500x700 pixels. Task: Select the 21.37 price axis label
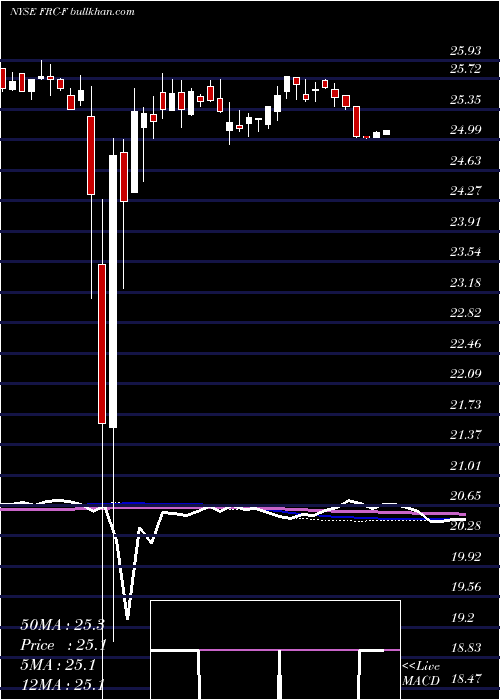pos(465,435)
